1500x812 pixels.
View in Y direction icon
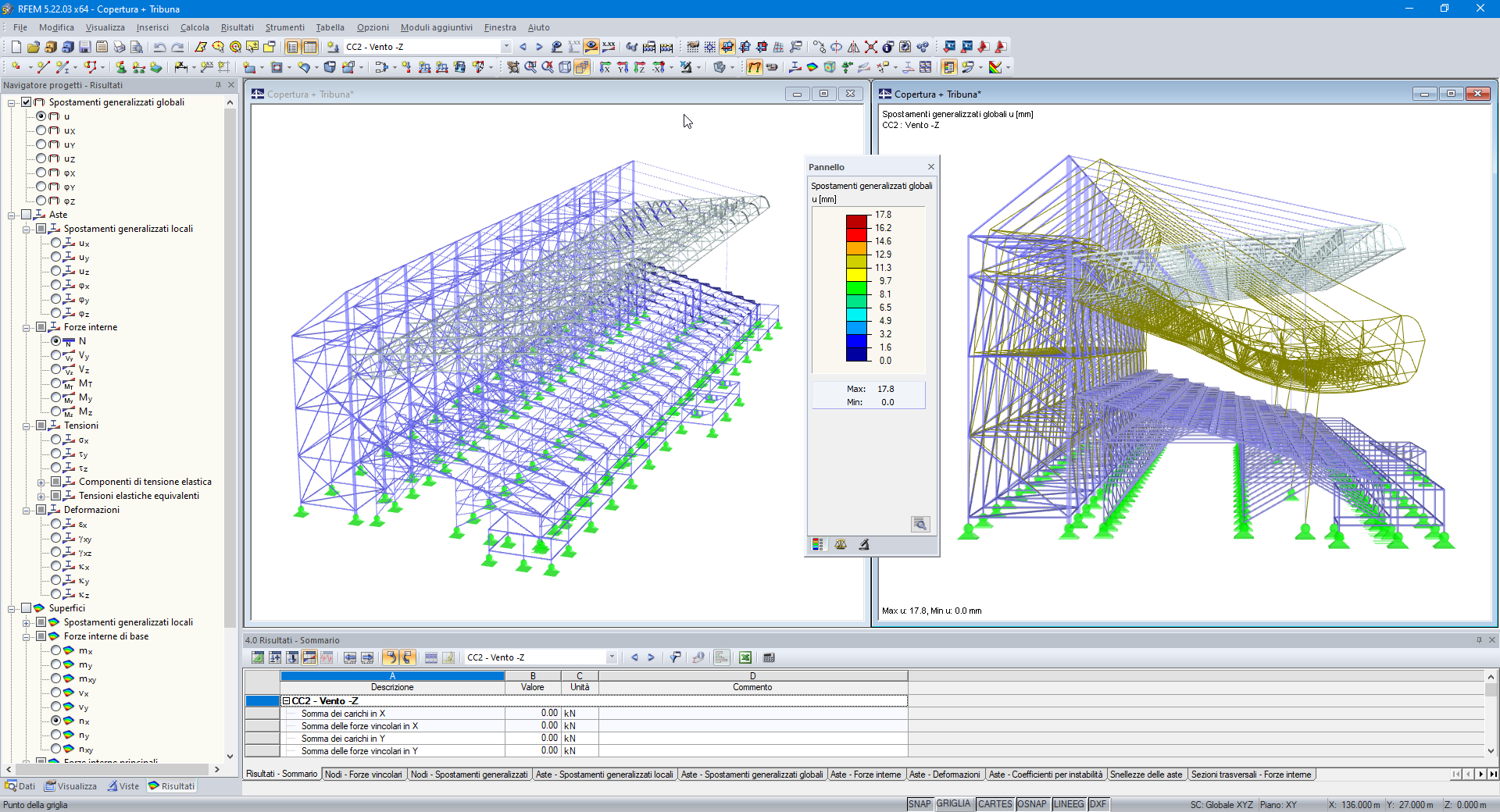tap(623, 67)
